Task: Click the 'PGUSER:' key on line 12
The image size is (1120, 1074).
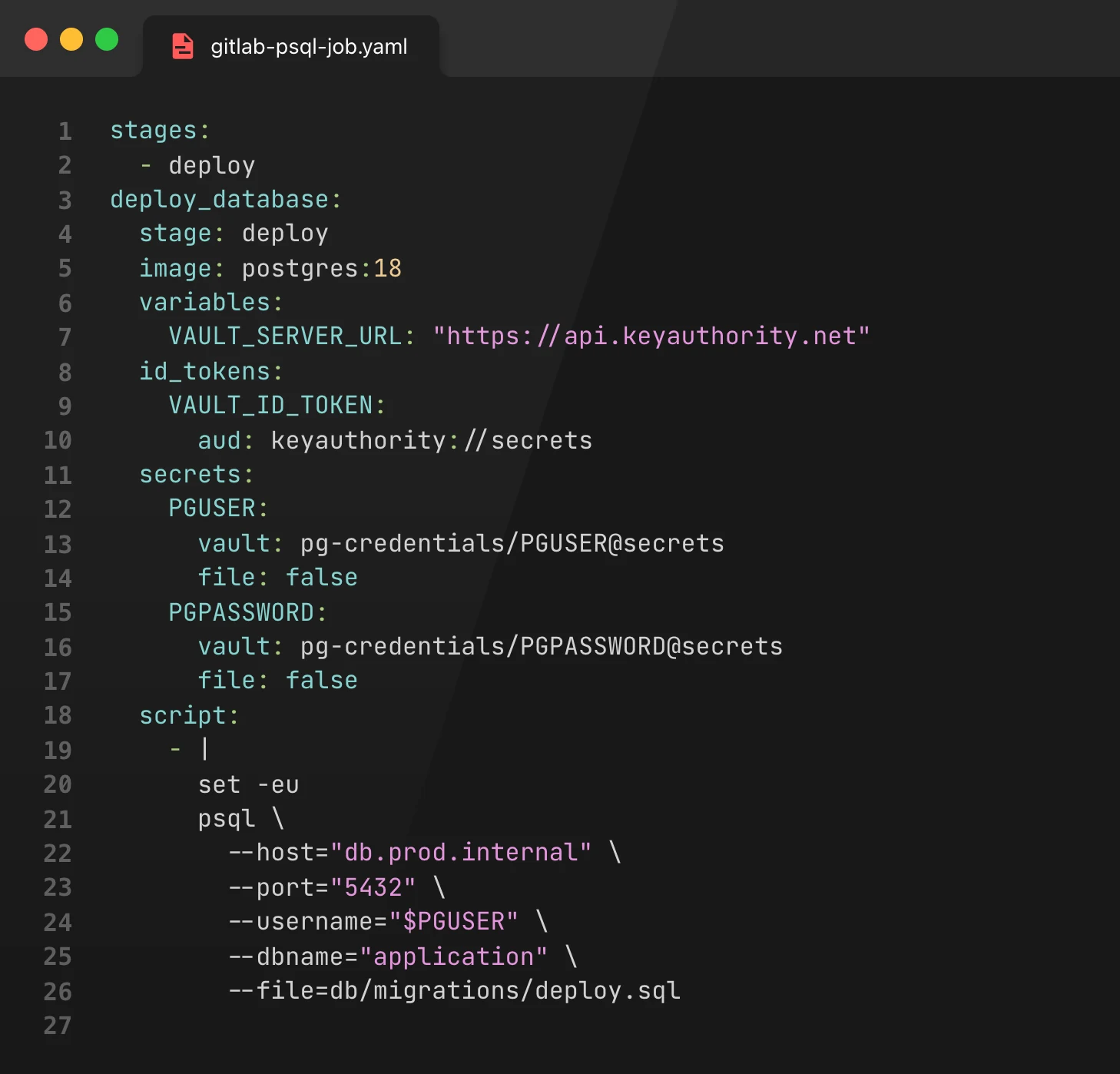Action: pos(218,508)
